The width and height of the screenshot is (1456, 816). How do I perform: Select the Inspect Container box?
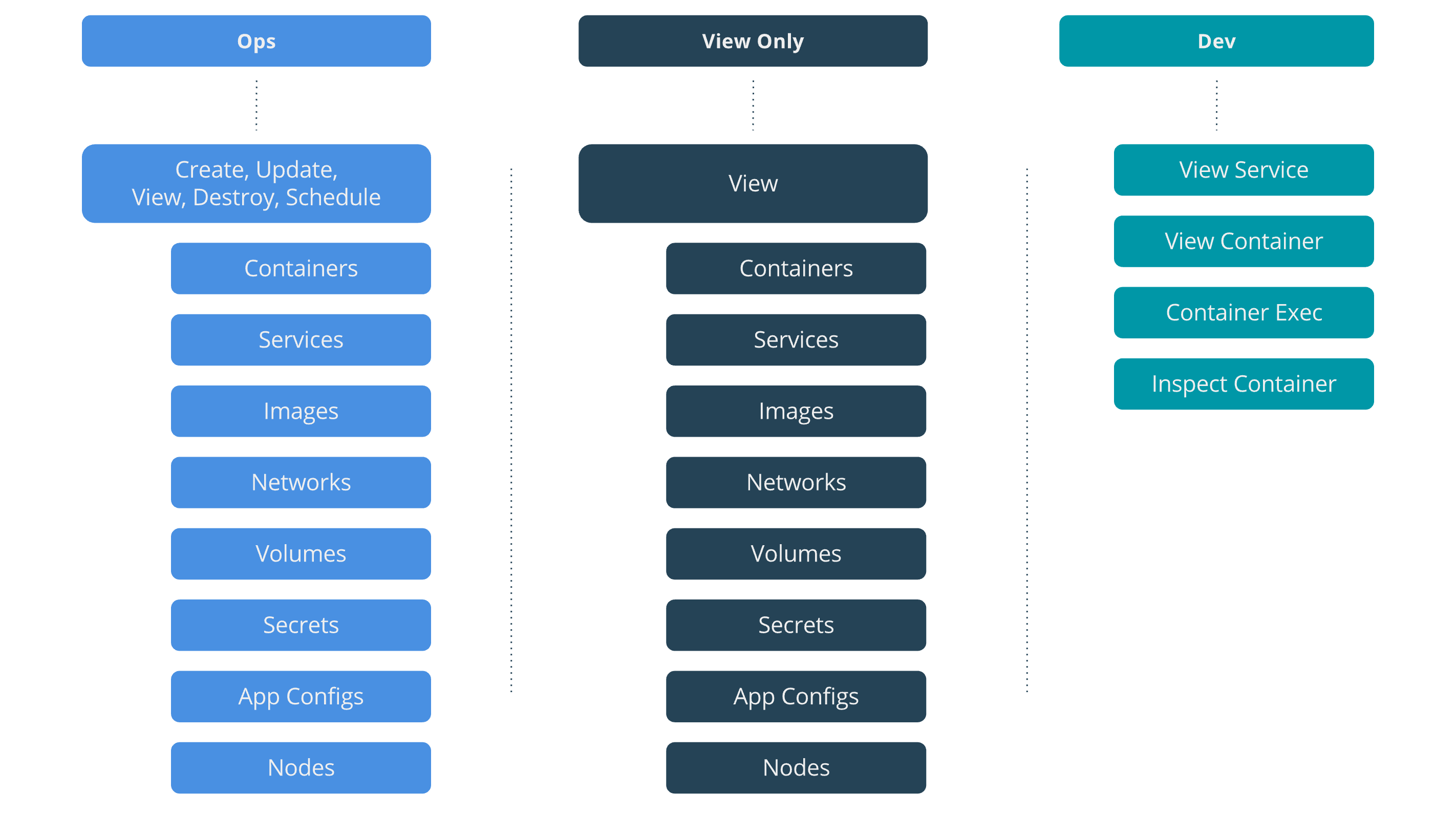(x=1243, y=384)
